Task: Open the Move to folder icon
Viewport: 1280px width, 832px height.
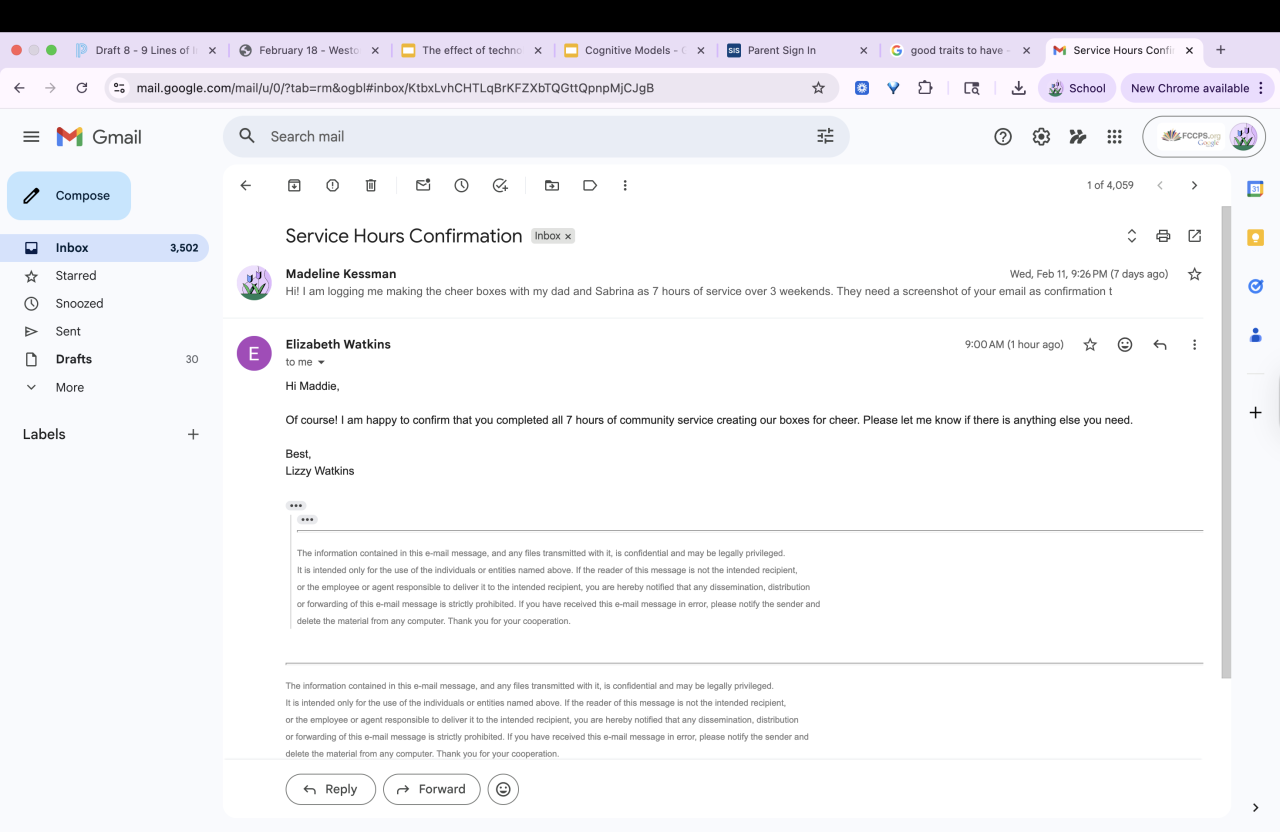Action: 552,185
